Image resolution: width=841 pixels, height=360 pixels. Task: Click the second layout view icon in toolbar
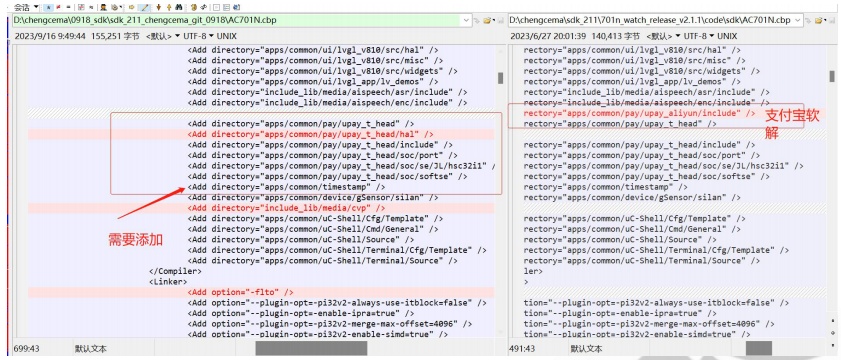point(226,8)
